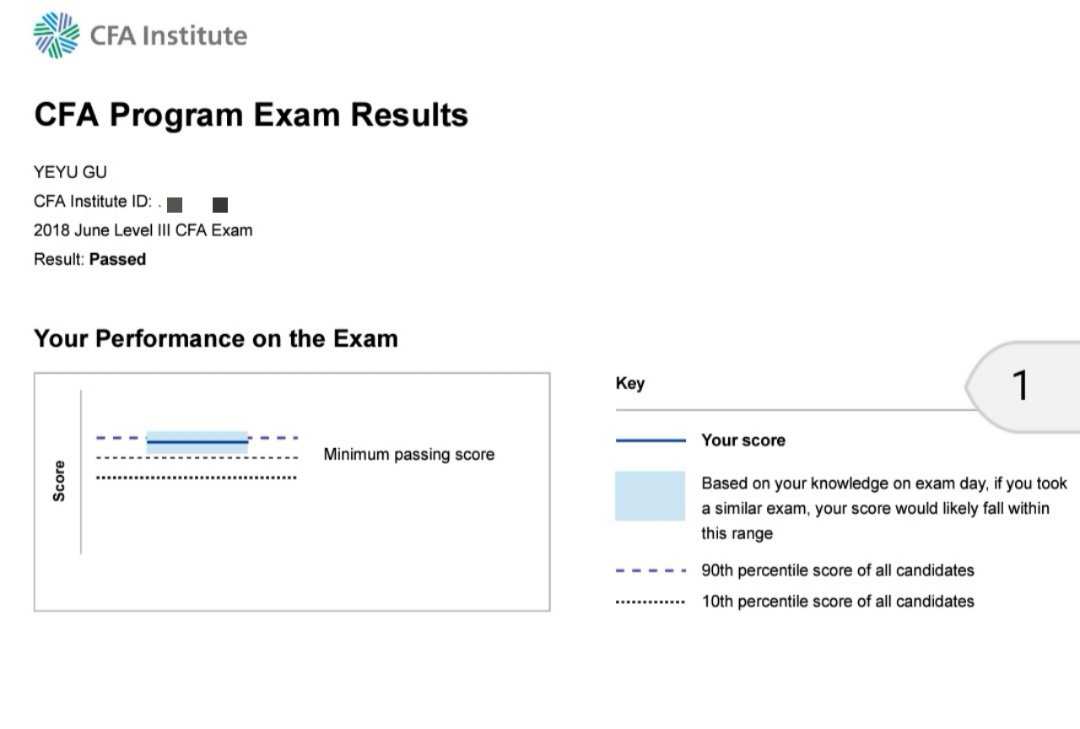Click the CFA Institute starburst logo
This screenshot has width=1080, height=729.
pyautogui.click(x=56, y=36)
